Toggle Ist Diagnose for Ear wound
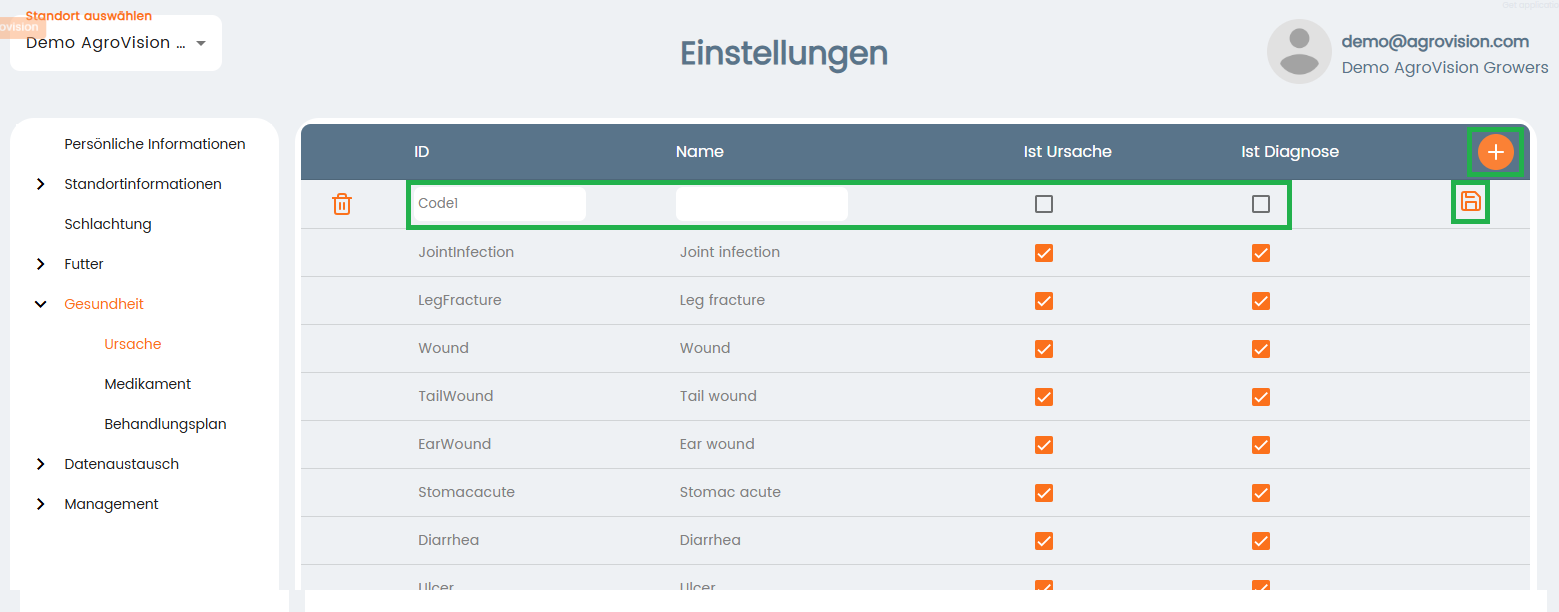 1261,445
